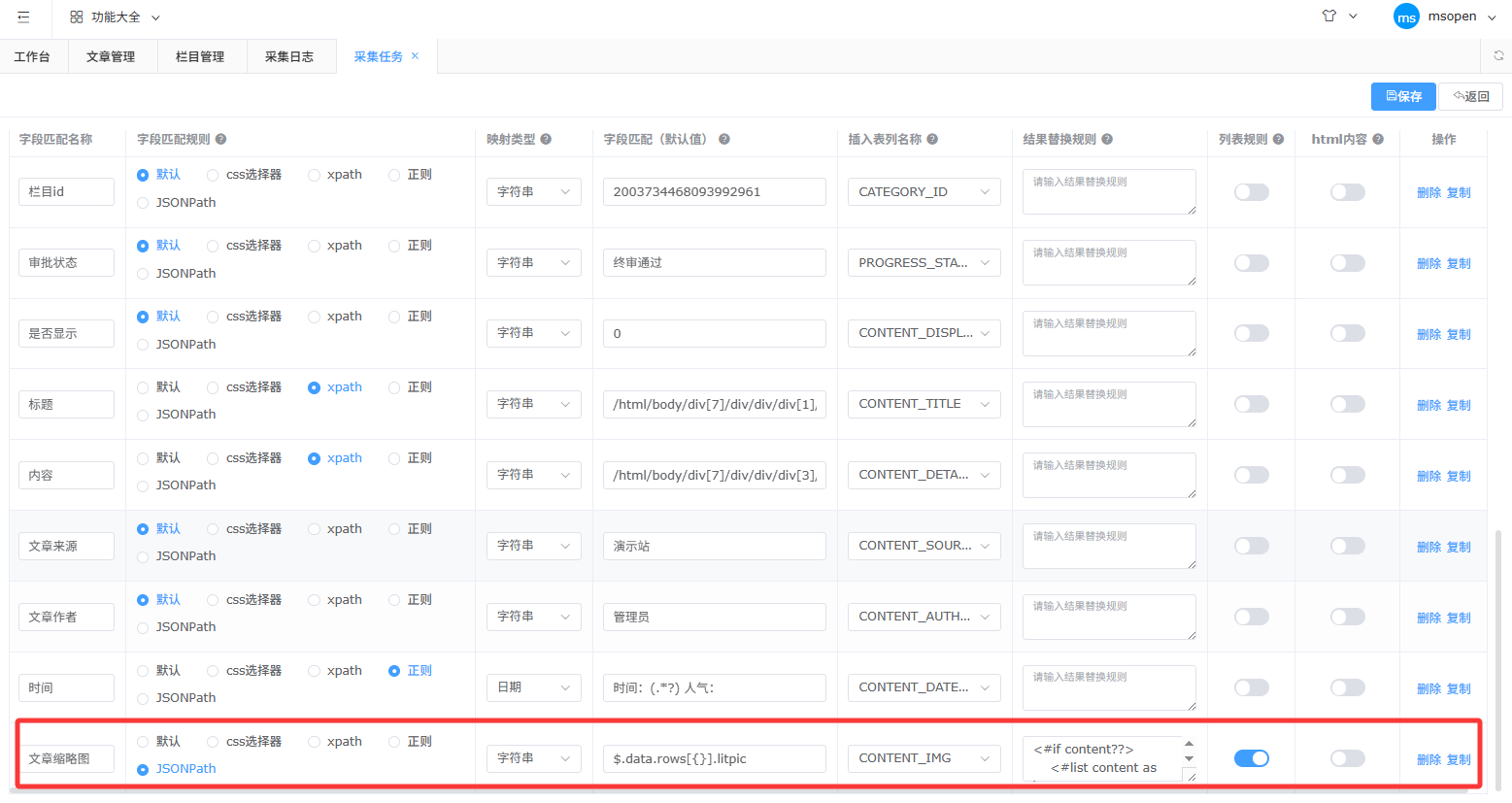Switch to the 文章管理 tab

111,57
